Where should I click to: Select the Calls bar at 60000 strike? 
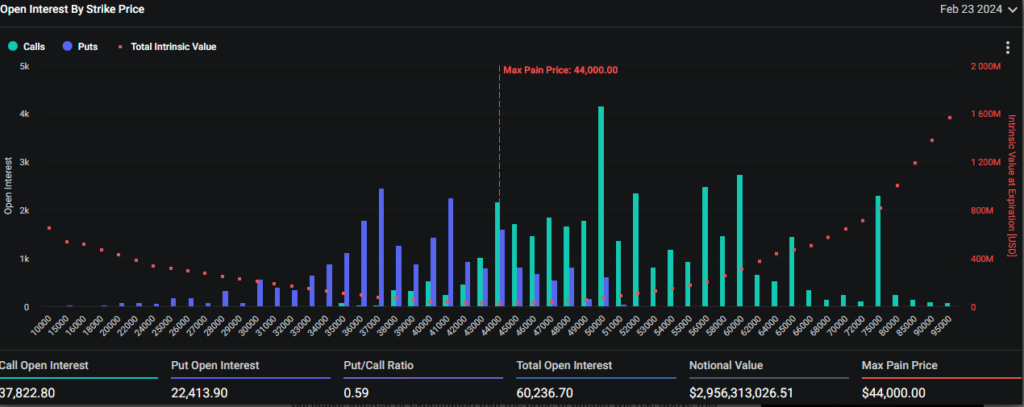[x=739, y=240]
